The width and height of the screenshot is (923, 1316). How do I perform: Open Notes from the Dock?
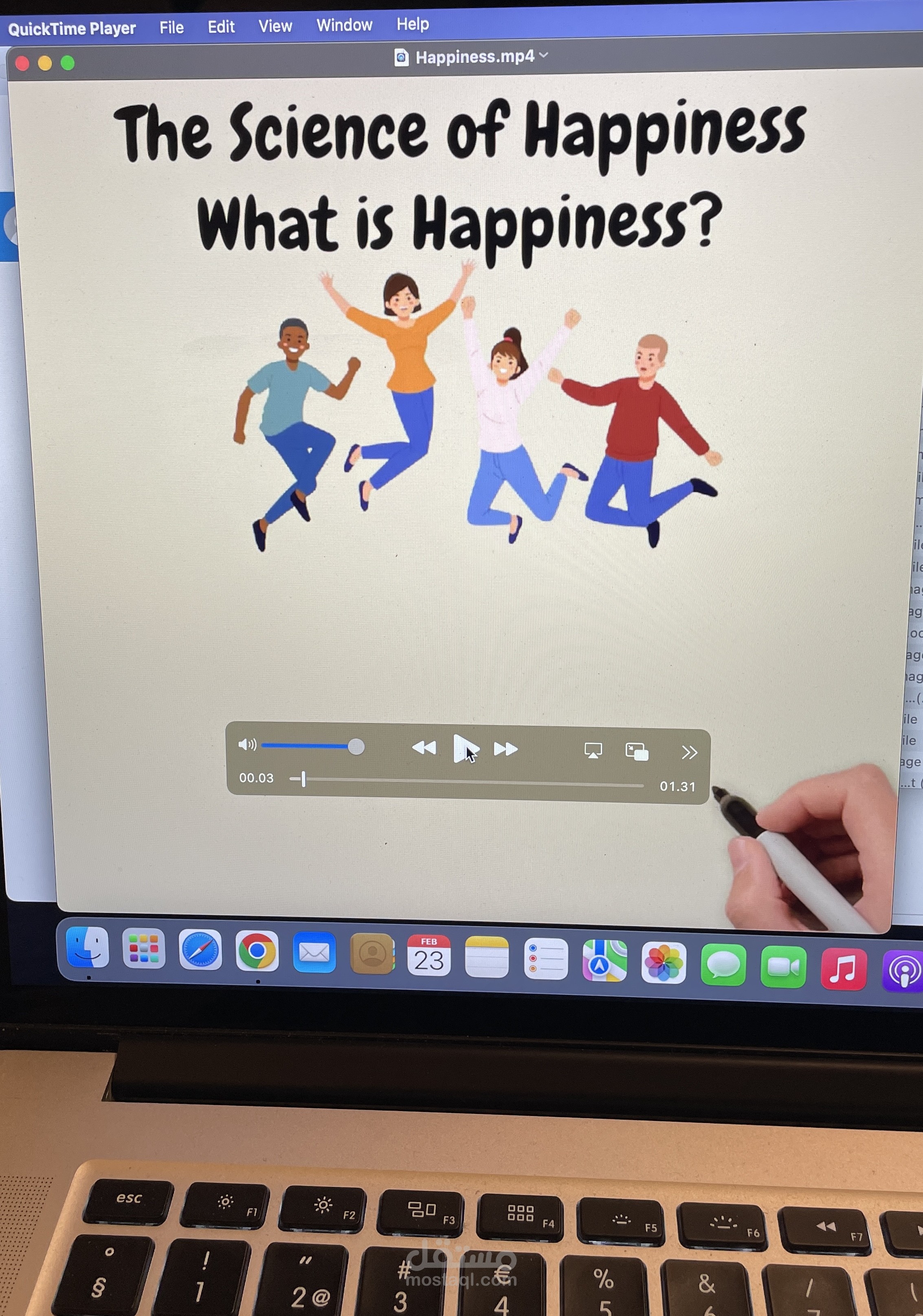pos(486,957)
